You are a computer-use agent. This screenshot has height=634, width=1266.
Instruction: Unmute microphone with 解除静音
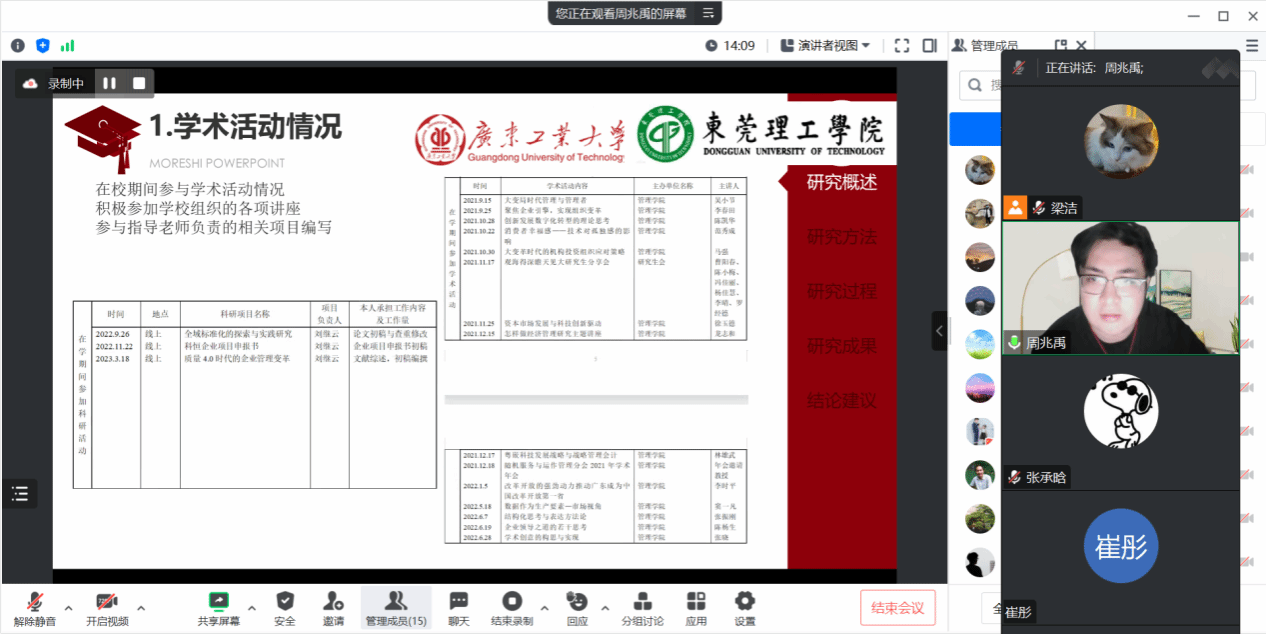(34, 607)
